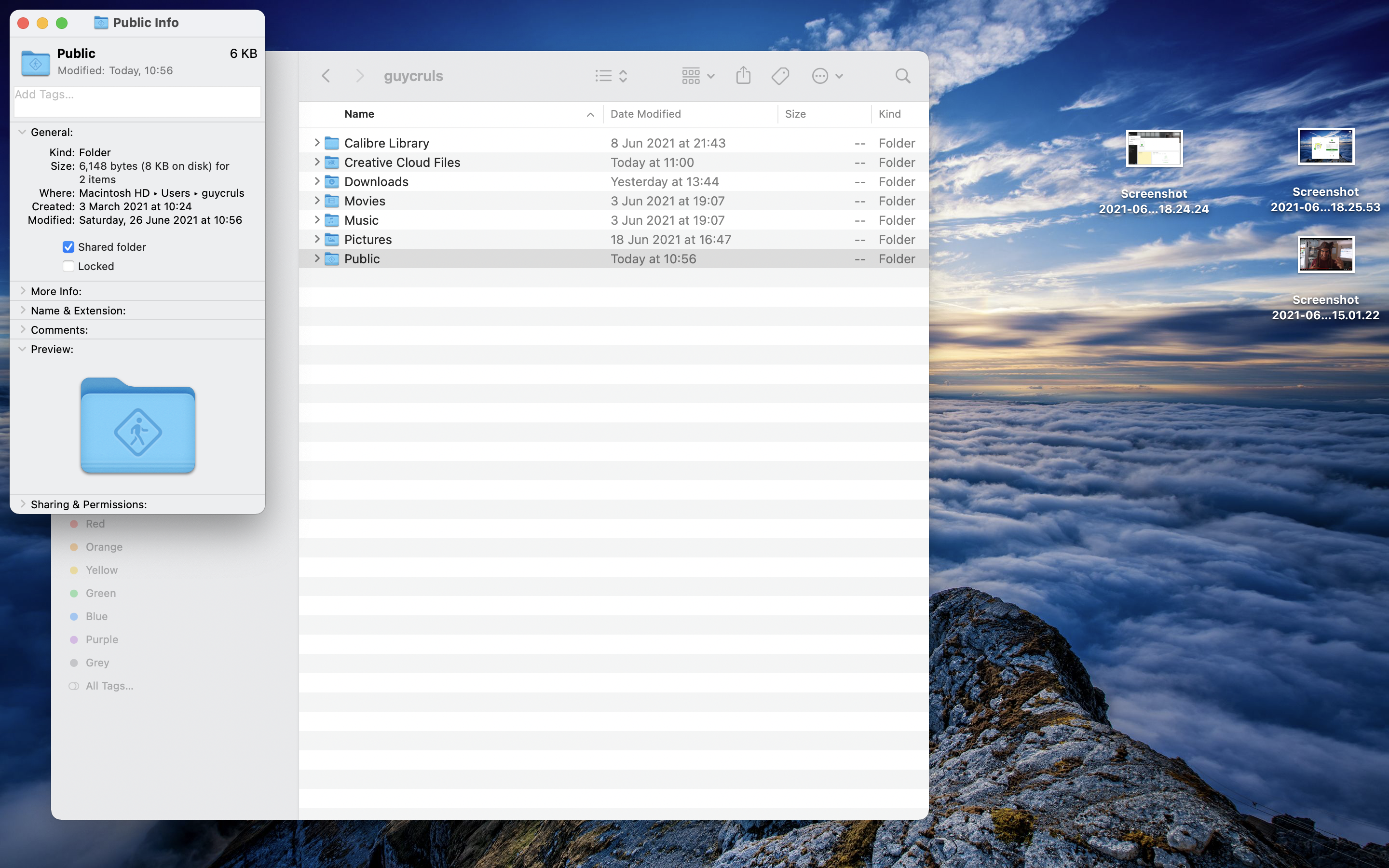Click the Edit Tags toolbar icon

780,76
